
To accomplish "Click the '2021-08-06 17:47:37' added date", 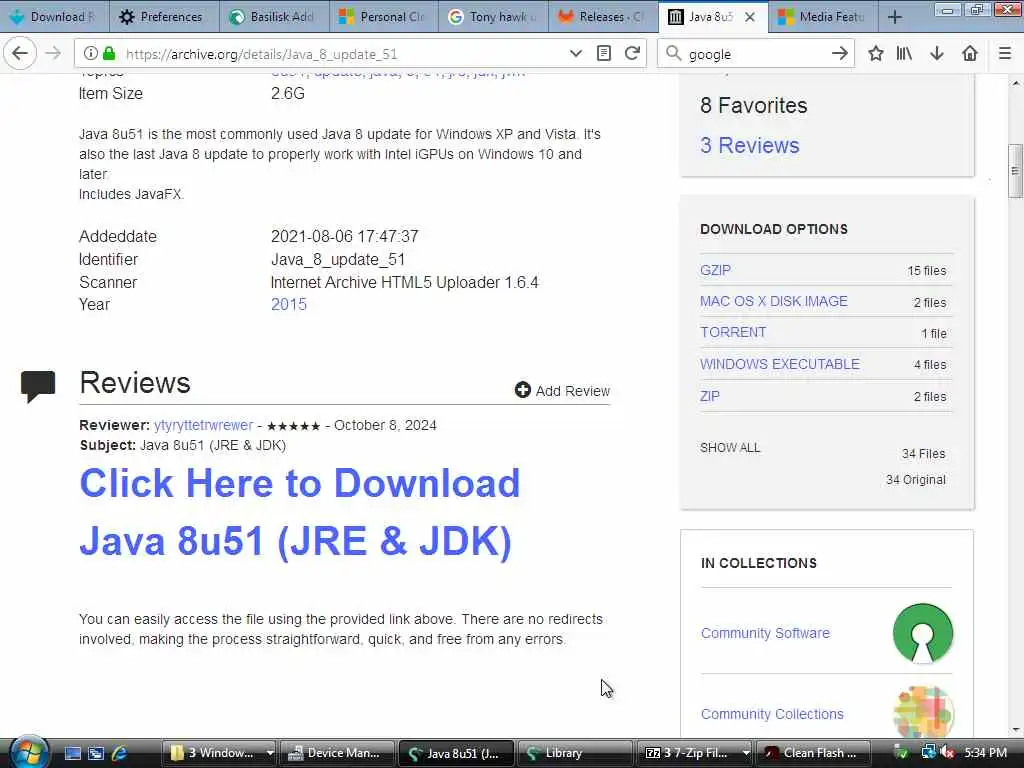I will tap(345, 236).
